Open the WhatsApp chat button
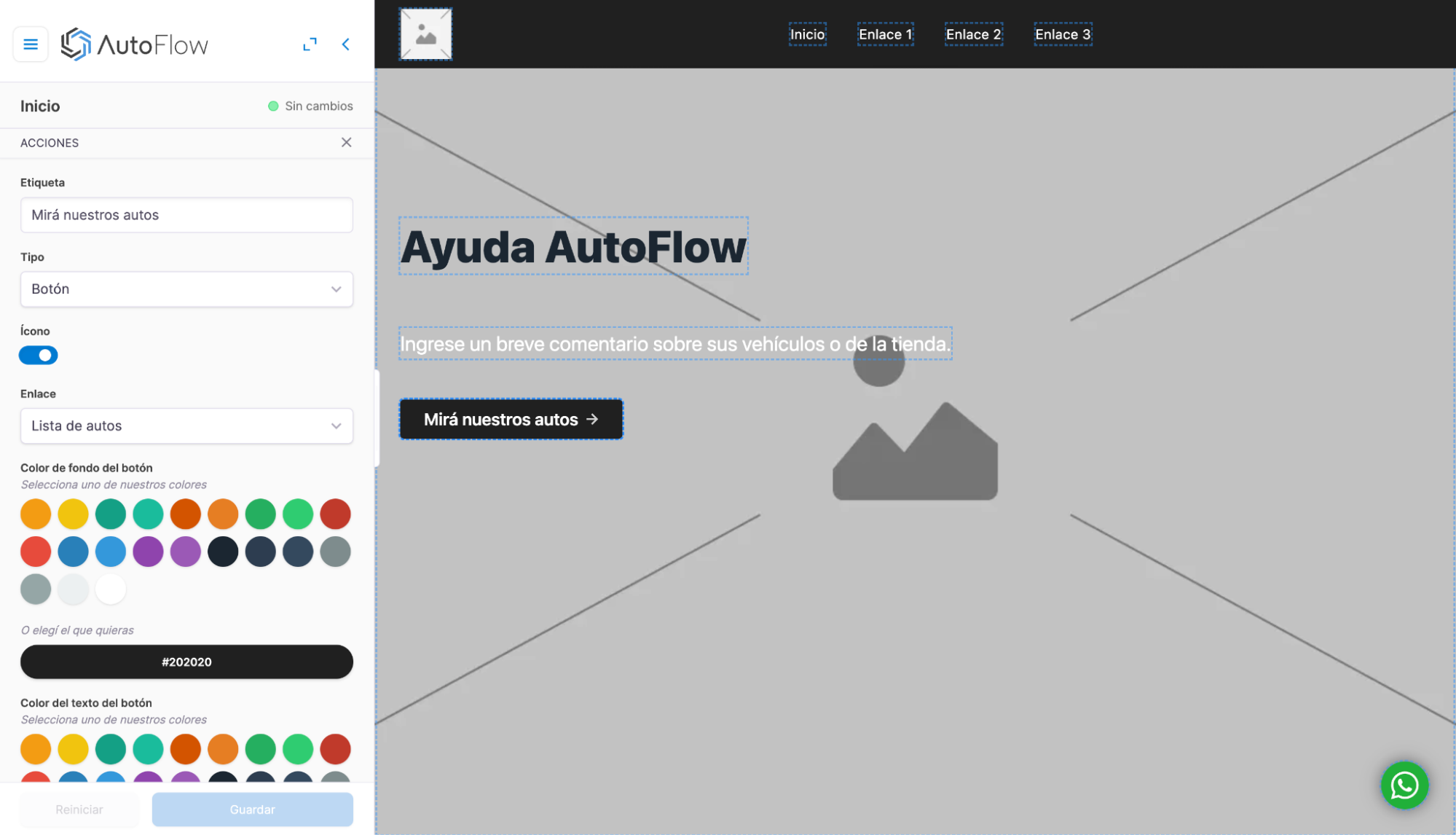The height and width of the screenshot is (835, 1456). [1404, 785]
